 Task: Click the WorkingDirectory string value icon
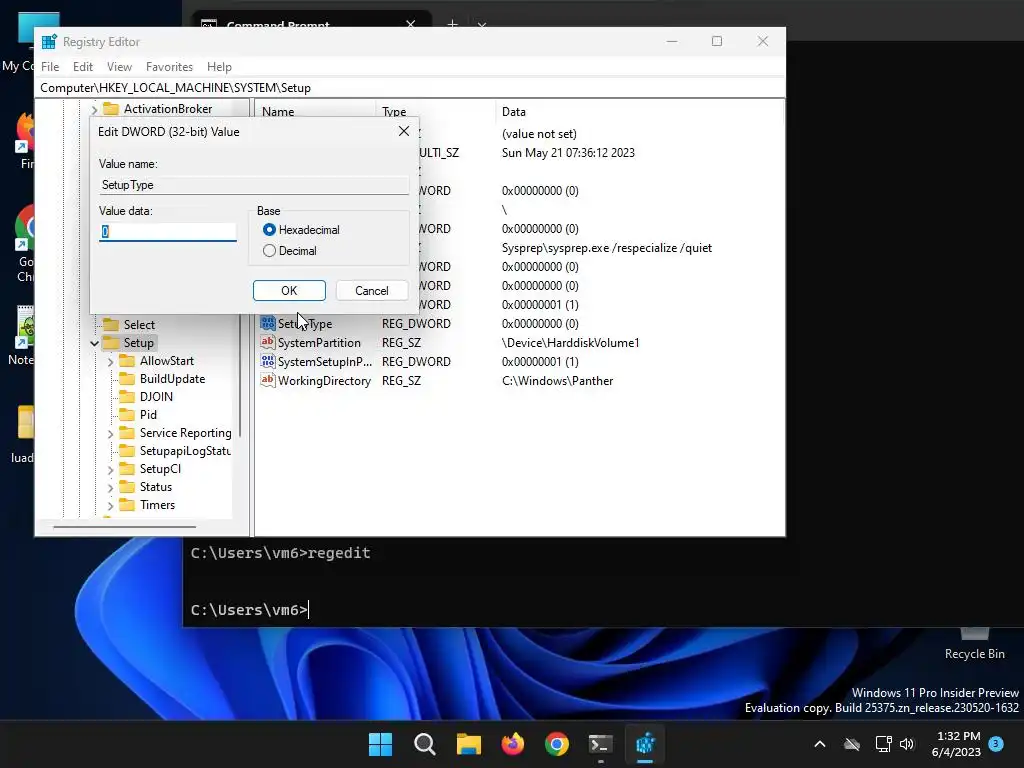268,380
